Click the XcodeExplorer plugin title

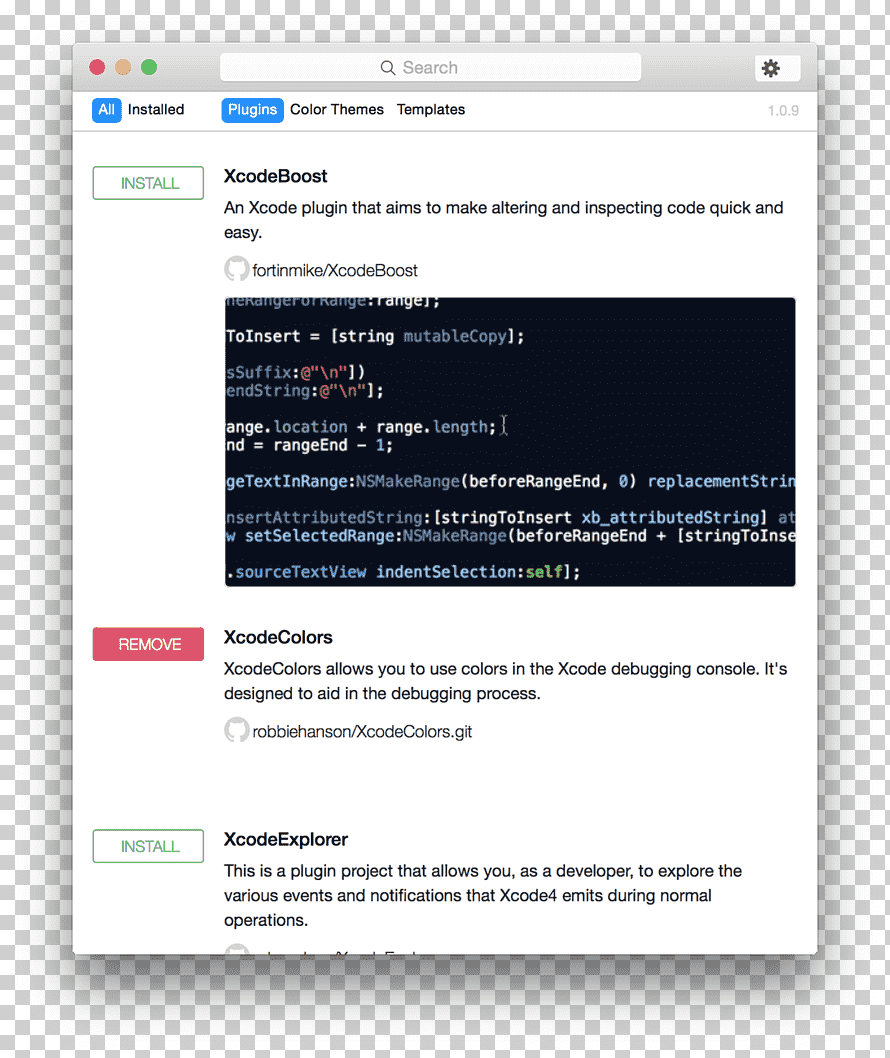coord(285,839)
